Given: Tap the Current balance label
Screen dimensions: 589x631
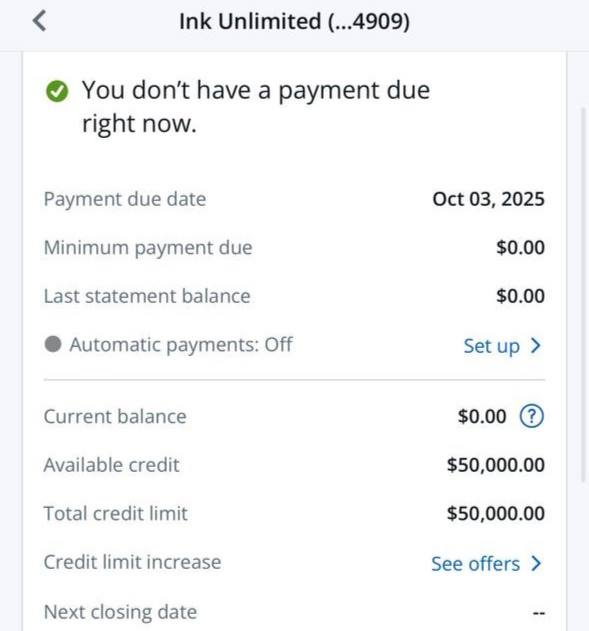Looking at the screenshot, I should 115,416.
